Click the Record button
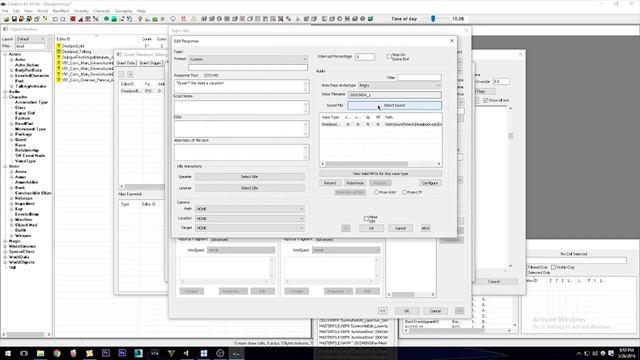The image size is (640, 360). (x=330, y=183)
